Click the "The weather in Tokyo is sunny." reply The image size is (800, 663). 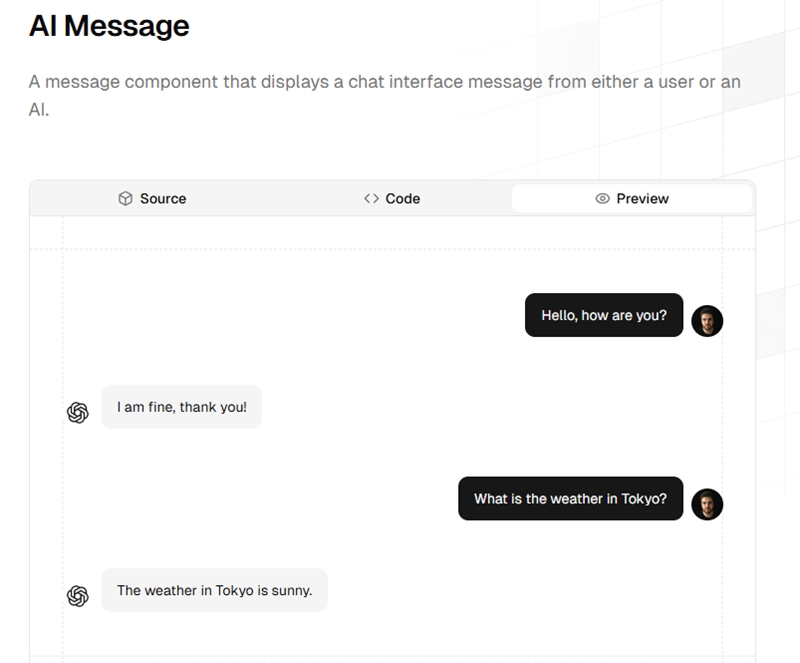214,590
